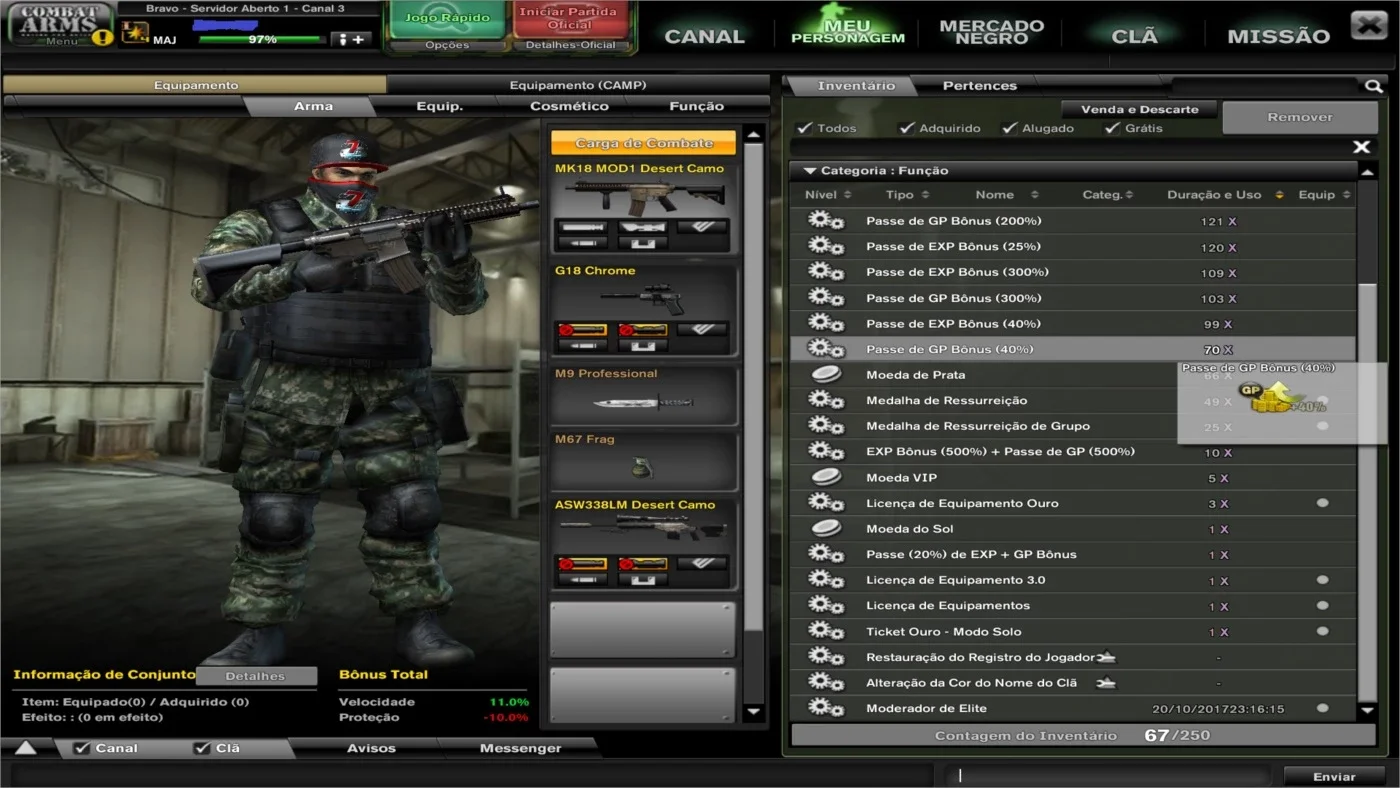Click the MAJ rank insignia icon

coord(135,33)
